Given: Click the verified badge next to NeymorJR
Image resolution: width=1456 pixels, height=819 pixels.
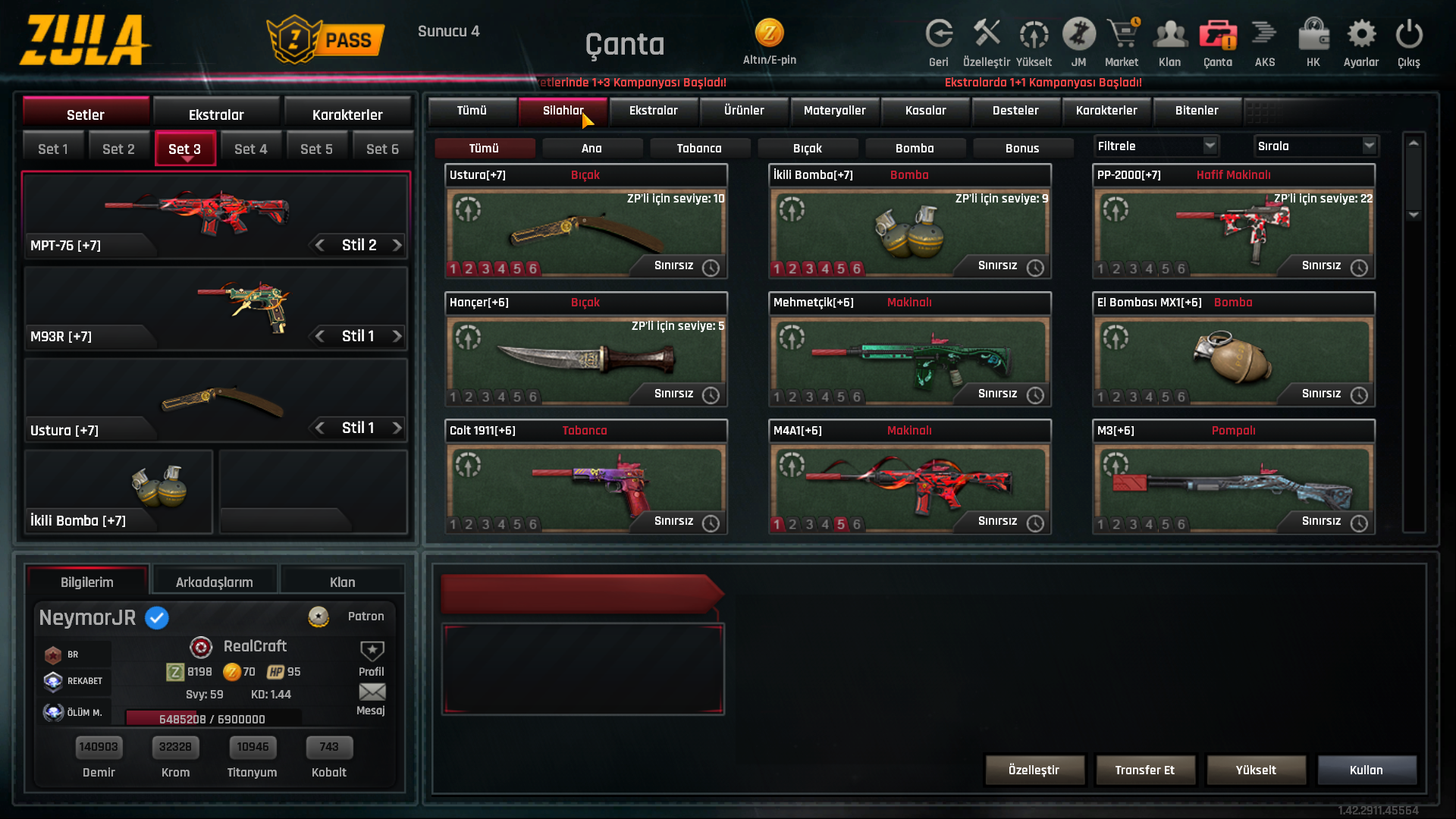Looking at the screenshot, I should pos(157,618).
